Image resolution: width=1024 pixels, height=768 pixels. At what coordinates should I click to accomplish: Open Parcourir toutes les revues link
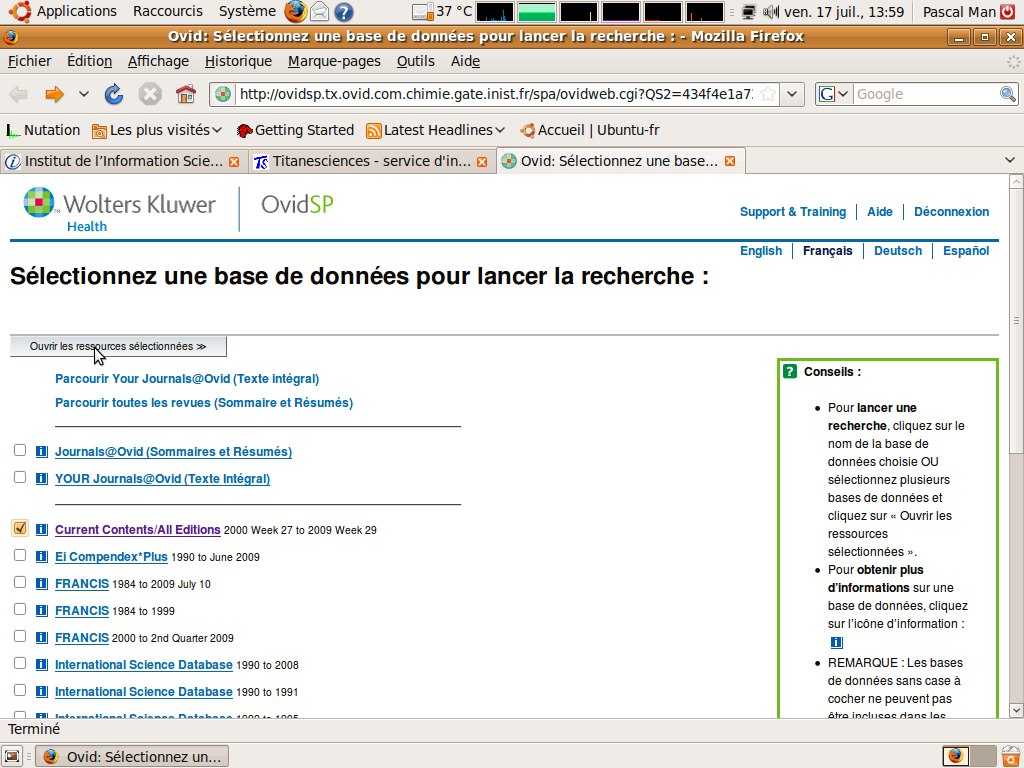click(204, 403)
